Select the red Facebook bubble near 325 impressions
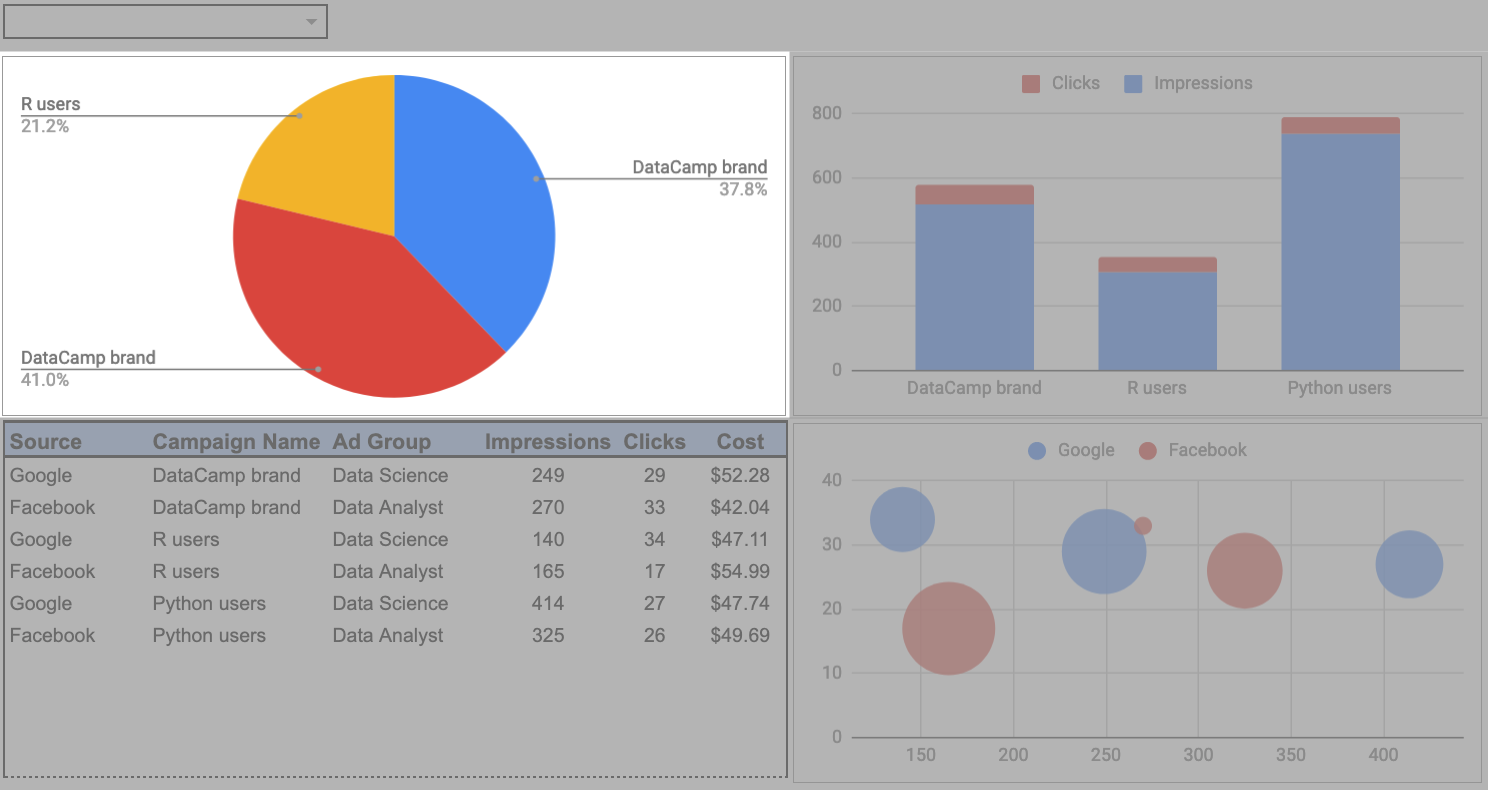This screenshot has height=790, width=1488. (x=1244, y=570)
